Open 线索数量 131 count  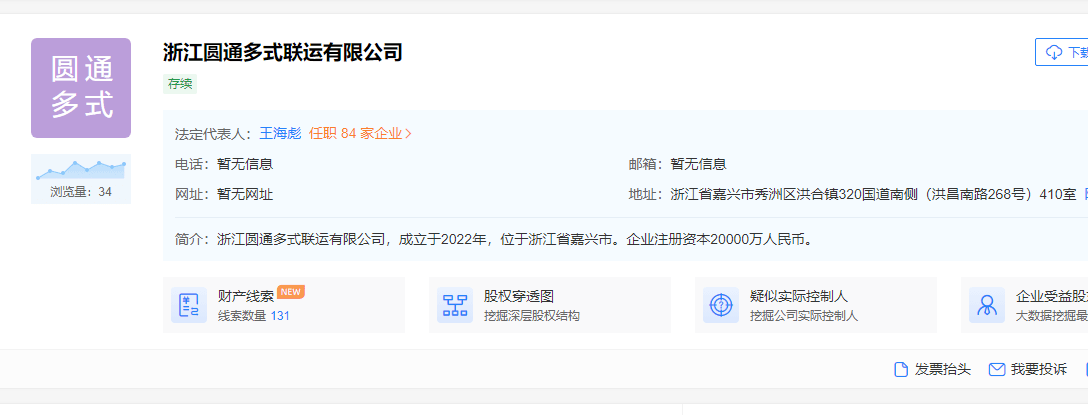254,316
